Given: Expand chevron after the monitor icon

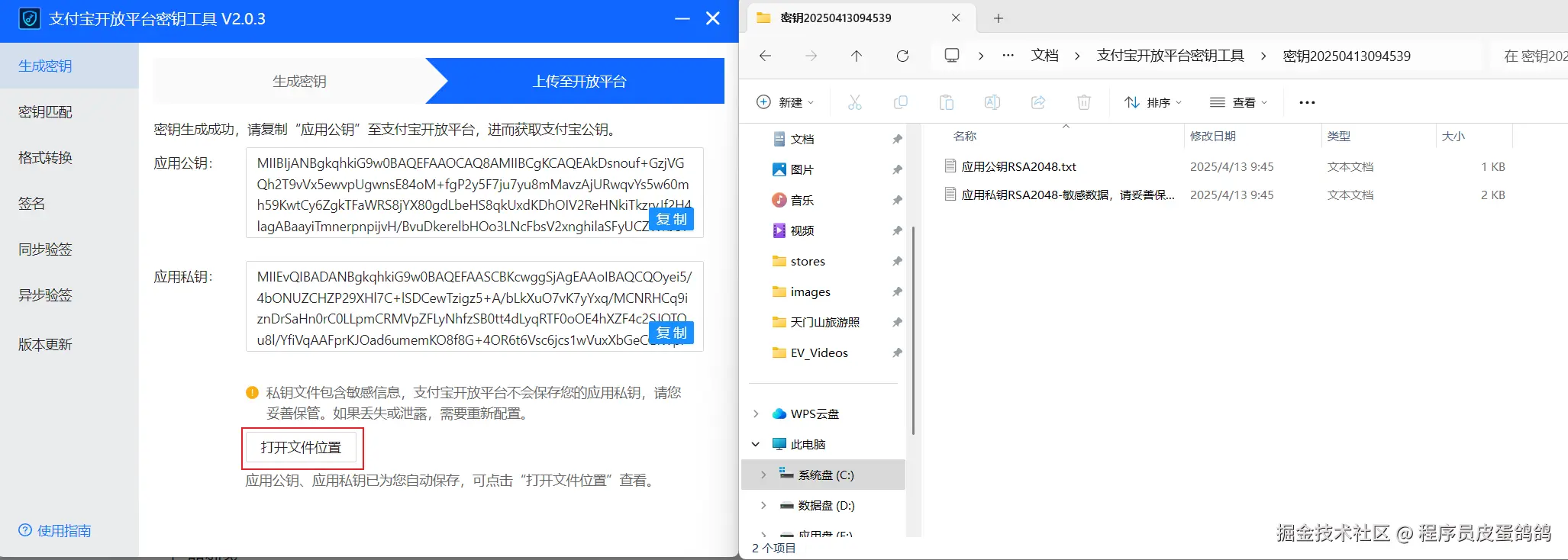Looking at the screenshot, I should tap(981, 56).
